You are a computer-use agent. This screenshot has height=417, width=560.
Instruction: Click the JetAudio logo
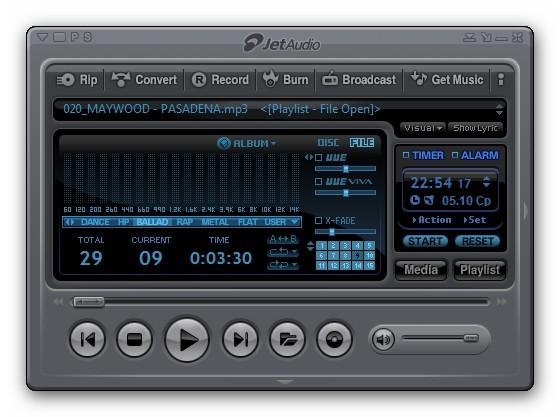click(x=281, y=43)
